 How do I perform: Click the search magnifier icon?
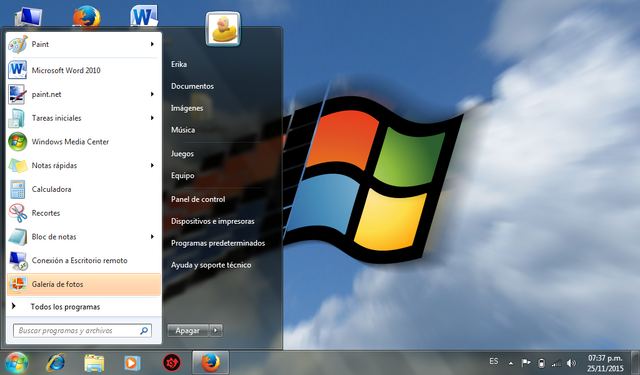click(x=144, y=331)
